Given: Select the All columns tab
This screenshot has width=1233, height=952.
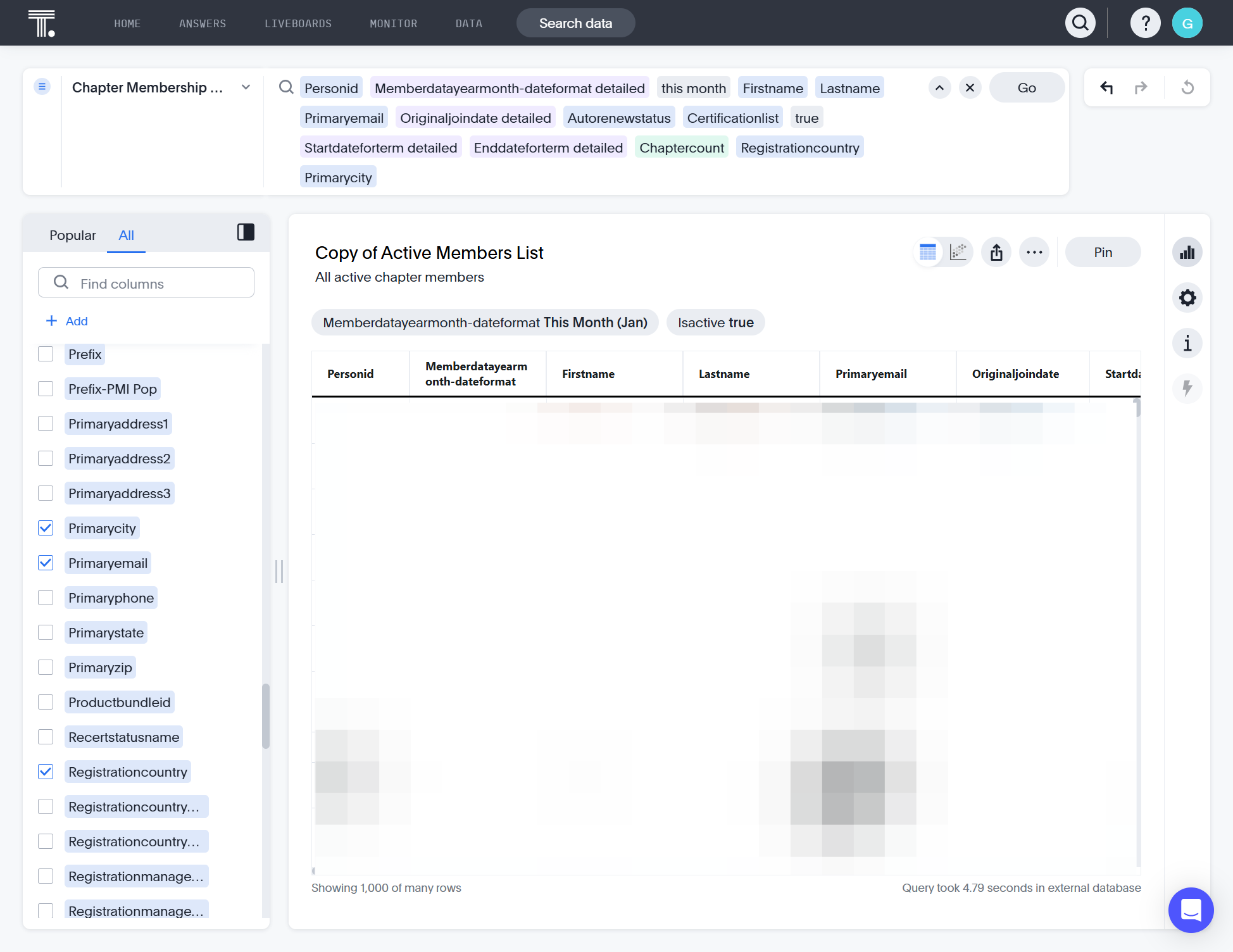Looking at the screenshot, I should (x=126, y=235).
